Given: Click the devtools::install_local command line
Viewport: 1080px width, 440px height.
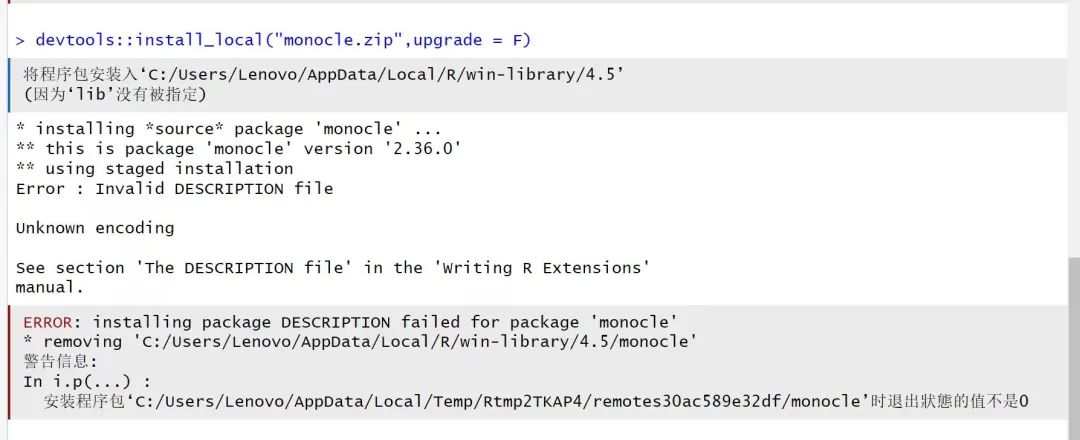Looking at the screenshot, I should [273, 40].
